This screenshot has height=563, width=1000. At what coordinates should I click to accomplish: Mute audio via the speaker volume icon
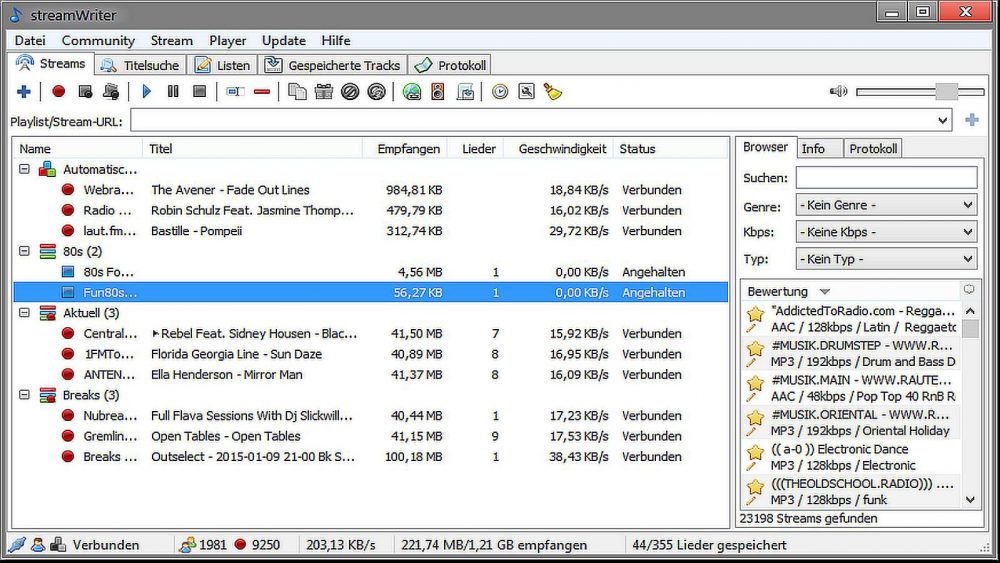838,92
